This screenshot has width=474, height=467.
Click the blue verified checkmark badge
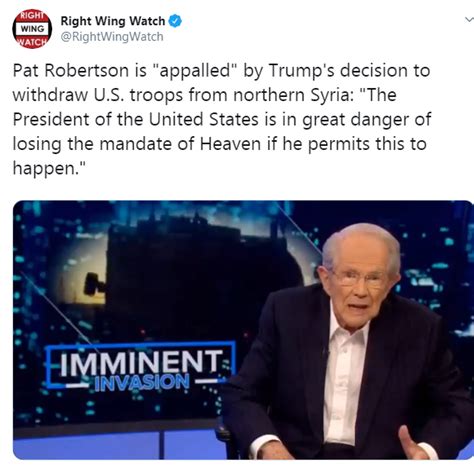pyautogui.click(x=175, y=21)
